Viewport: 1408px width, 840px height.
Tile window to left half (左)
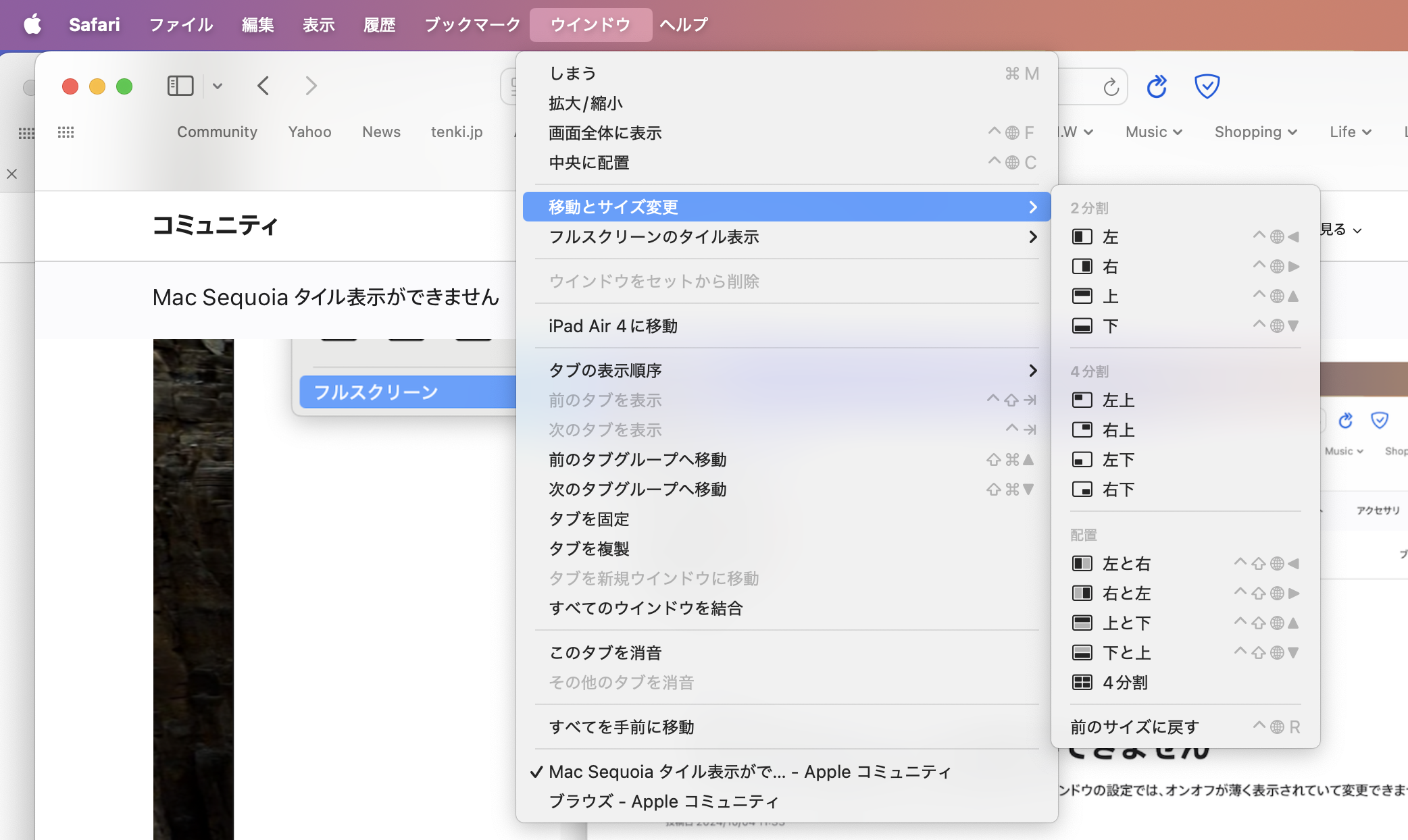[x=1111, y=237]
